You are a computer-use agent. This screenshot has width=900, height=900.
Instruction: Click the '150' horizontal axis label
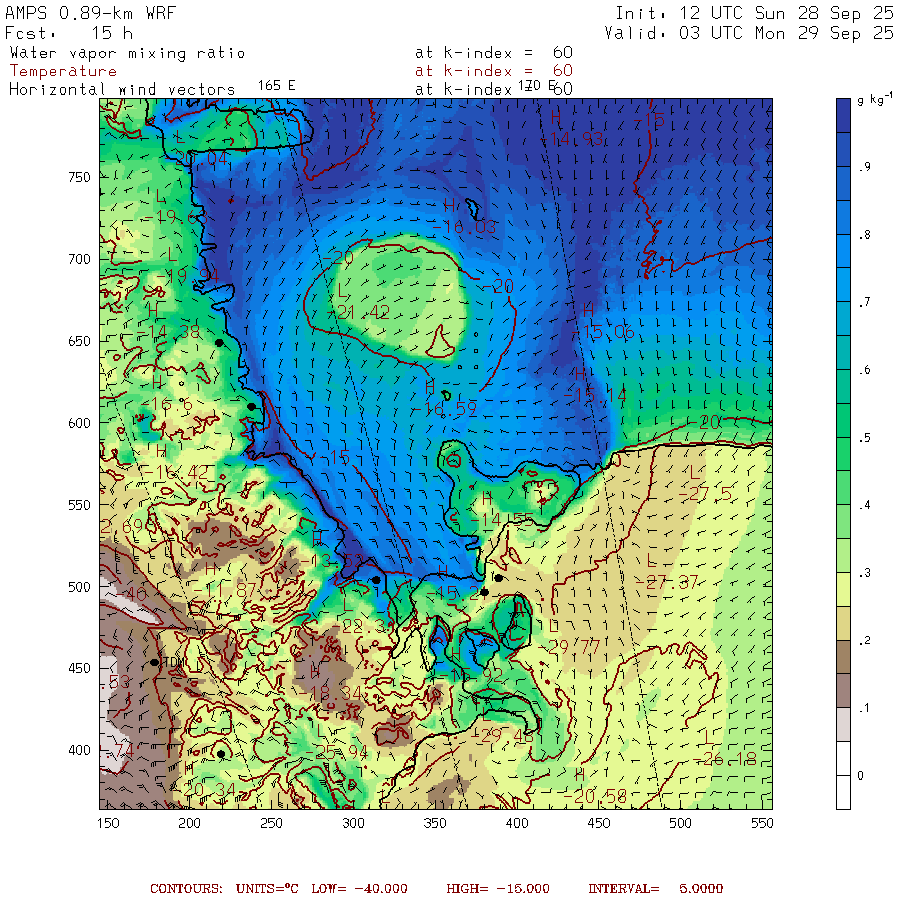tap(108, 823)
